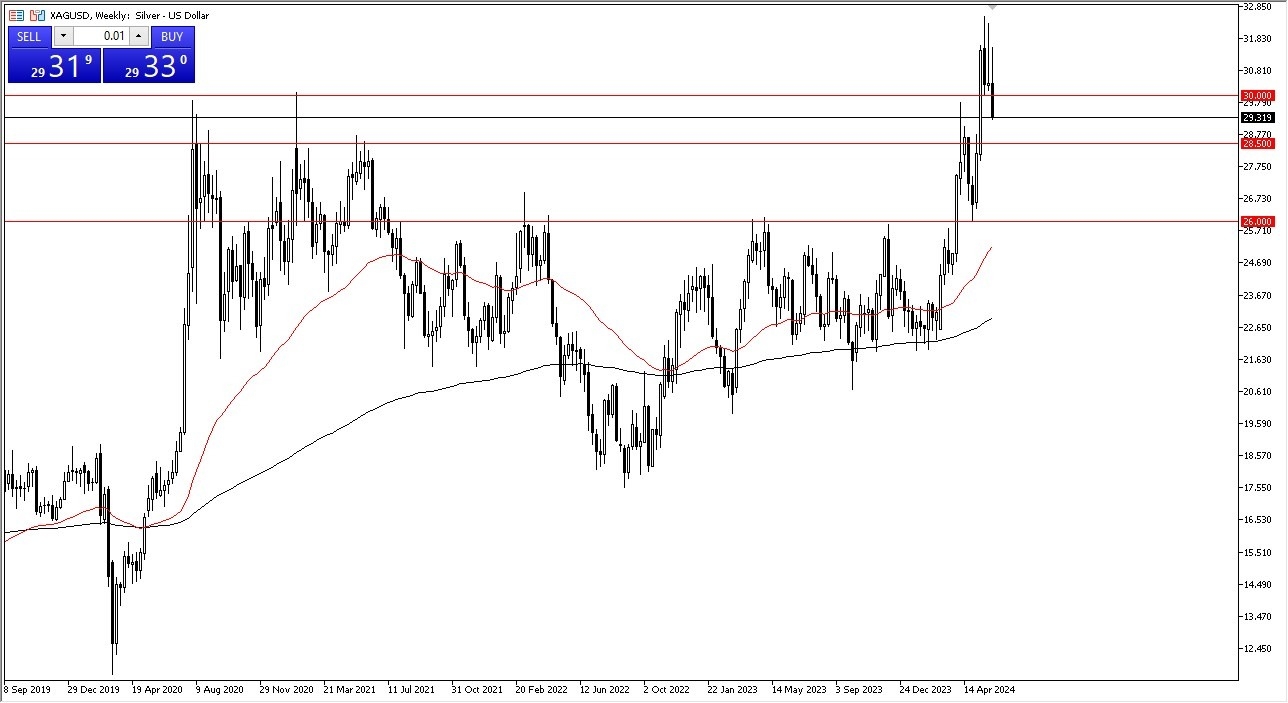
Task: Click the 28.500 red price level label
Action: click(1257, 144)
